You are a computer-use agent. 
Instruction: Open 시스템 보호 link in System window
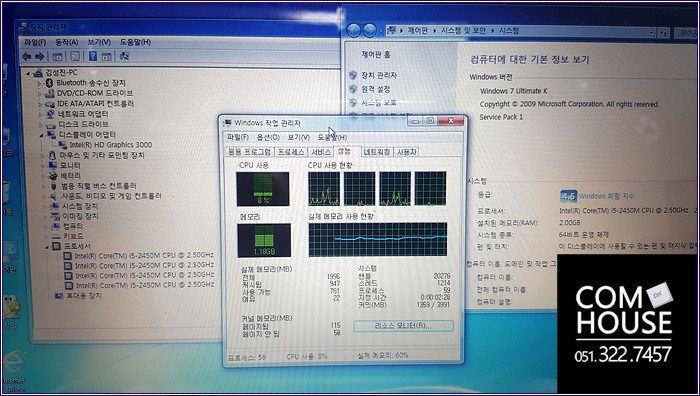[379, 103]
